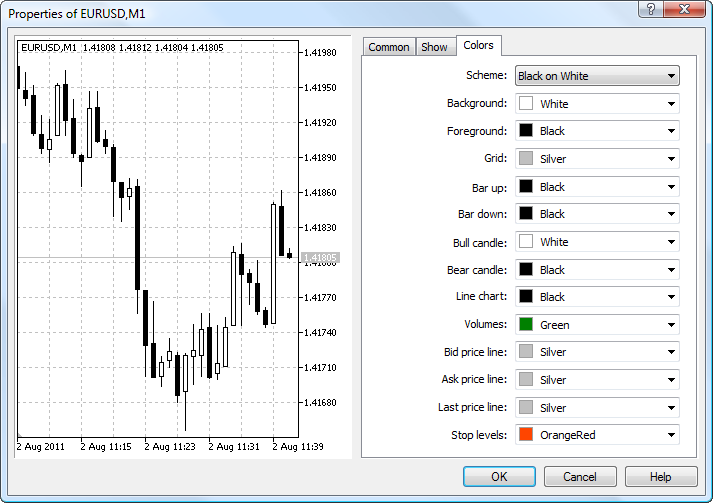Image resolution: width=713 pixels, height=503 pixels.
Task: Click the Stop levels: field label
Action: click(x=479, y=435)
